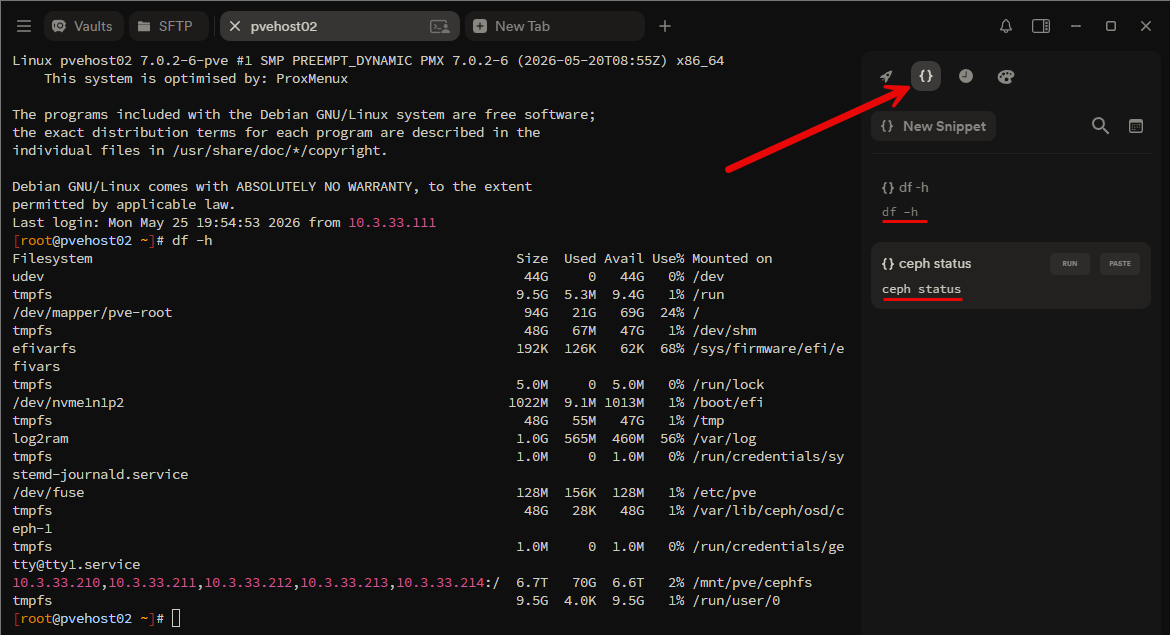1170x635 pixels.
Task: Open the Snippets braces panel
Action: pos(926,76)
